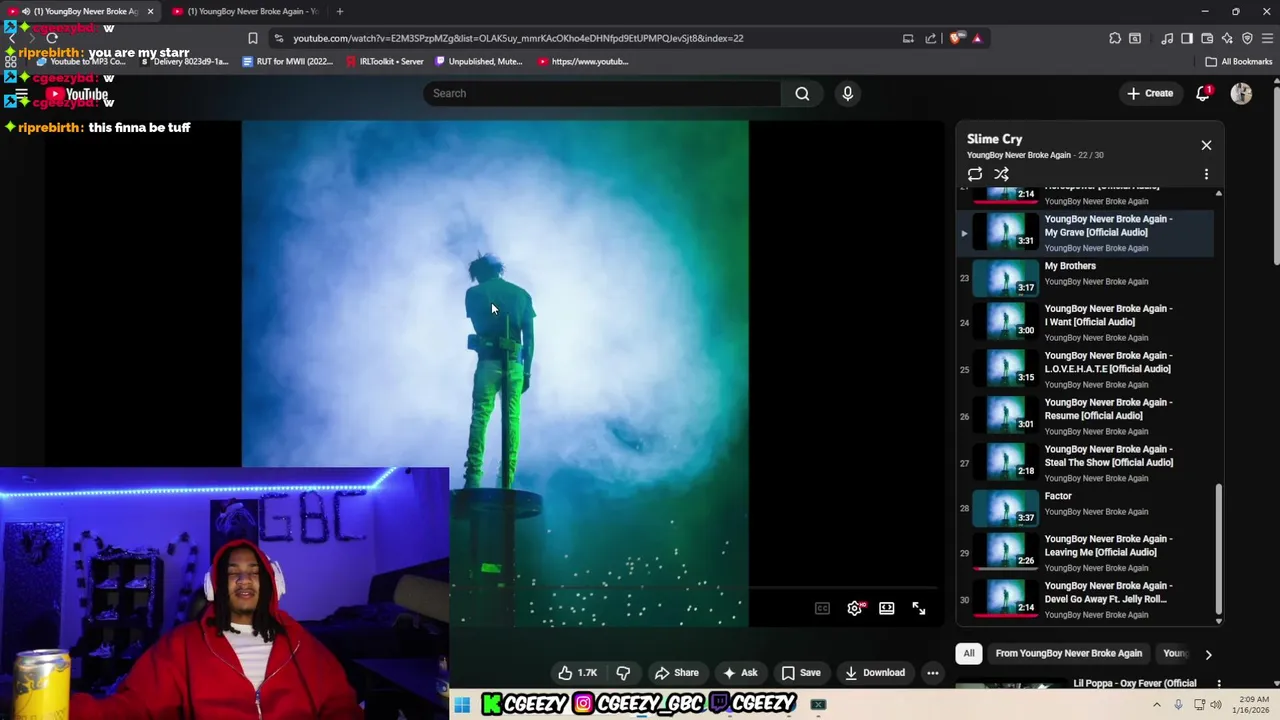Switch to the second YoungBoy browser tab
The image size is (1280, 720).
click(245, 11)
